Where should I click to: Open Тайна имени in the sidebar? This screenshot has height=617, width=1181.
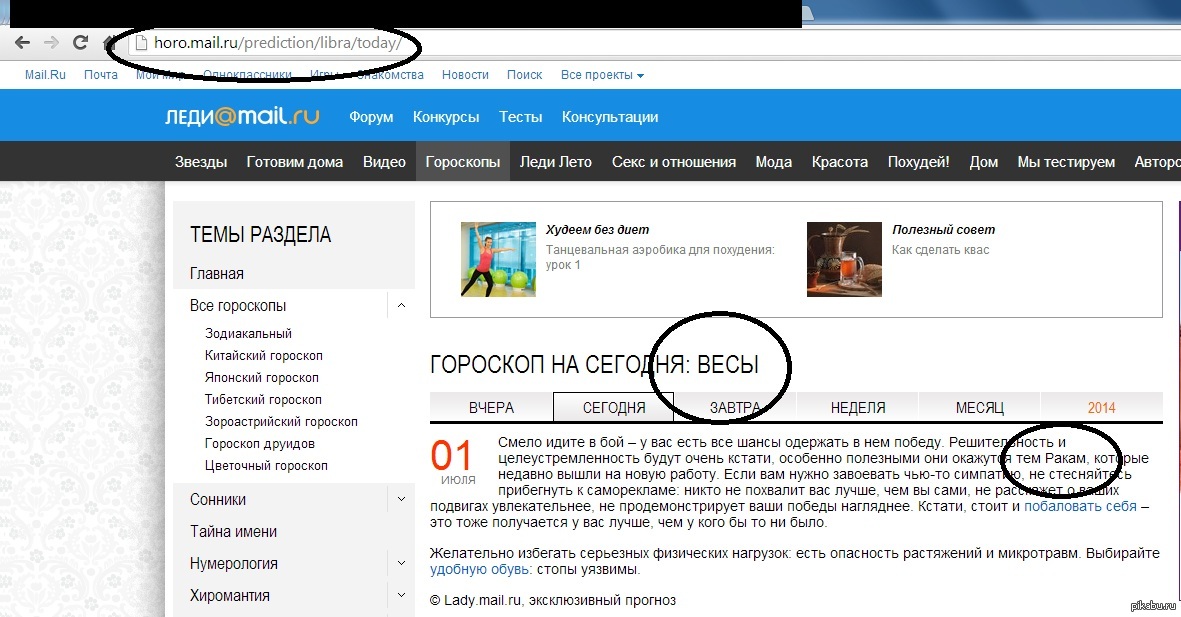click(x=233, y=531)
